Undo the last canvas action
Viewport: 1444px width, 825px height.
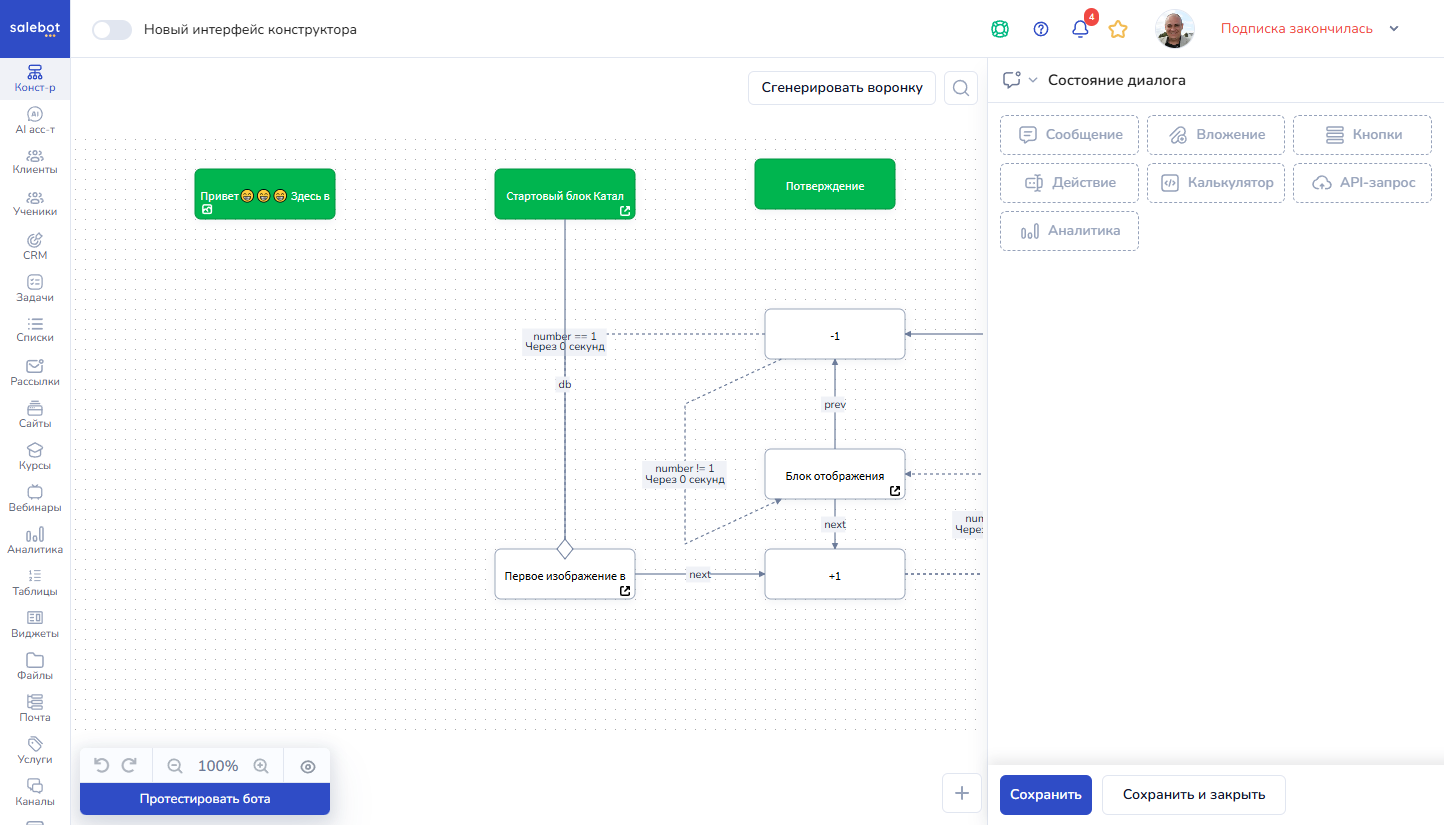point(101,766)
